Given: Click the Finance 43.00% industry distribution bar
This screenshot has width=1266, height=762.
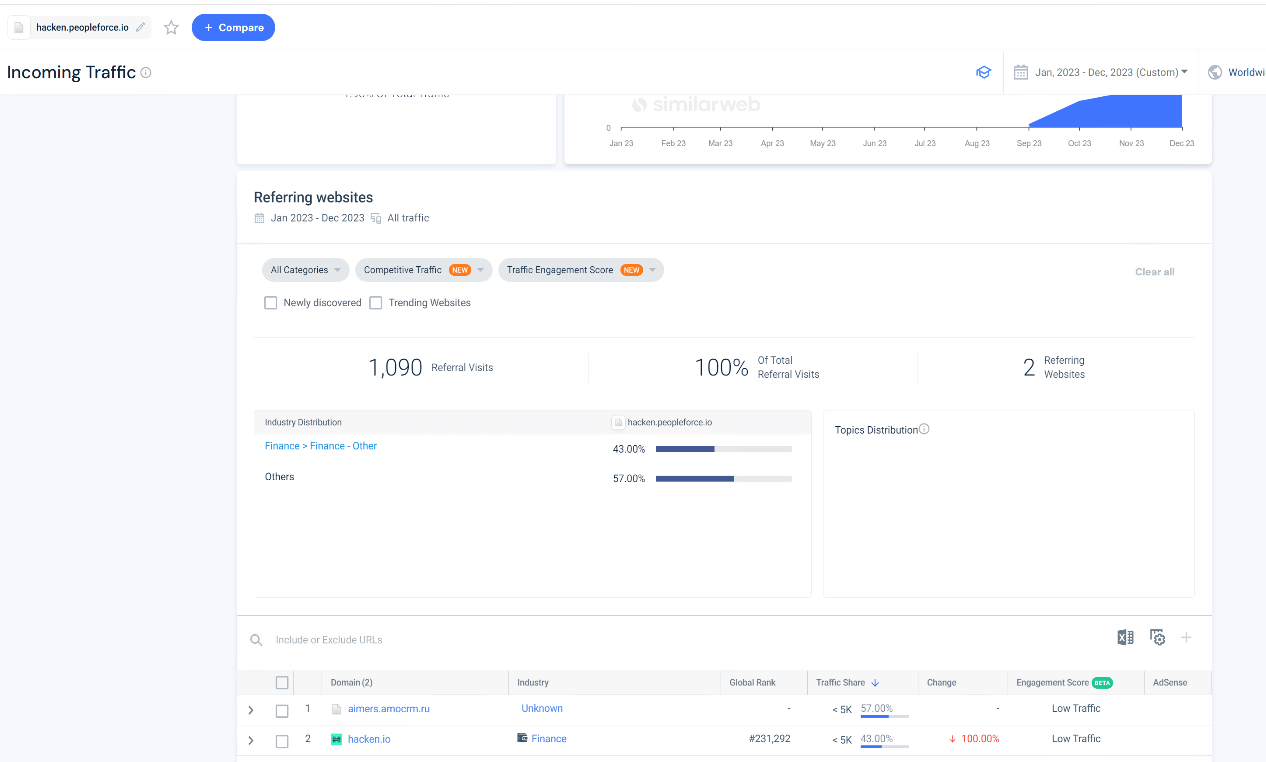Looking at the screenshot, I should point(724,449).
